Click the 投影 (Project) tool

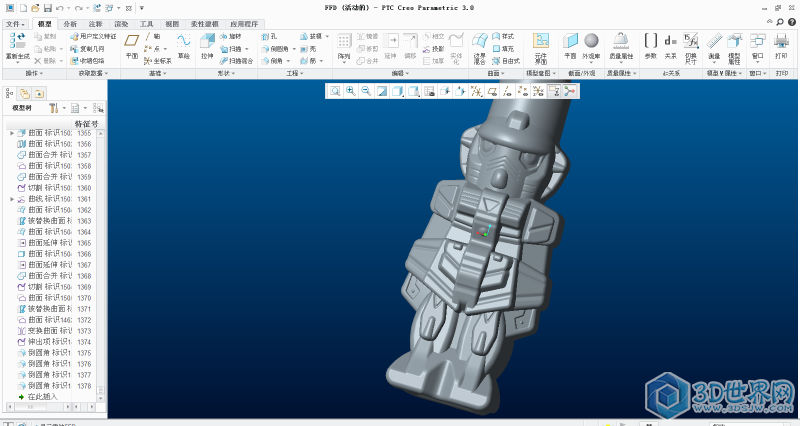433,48
